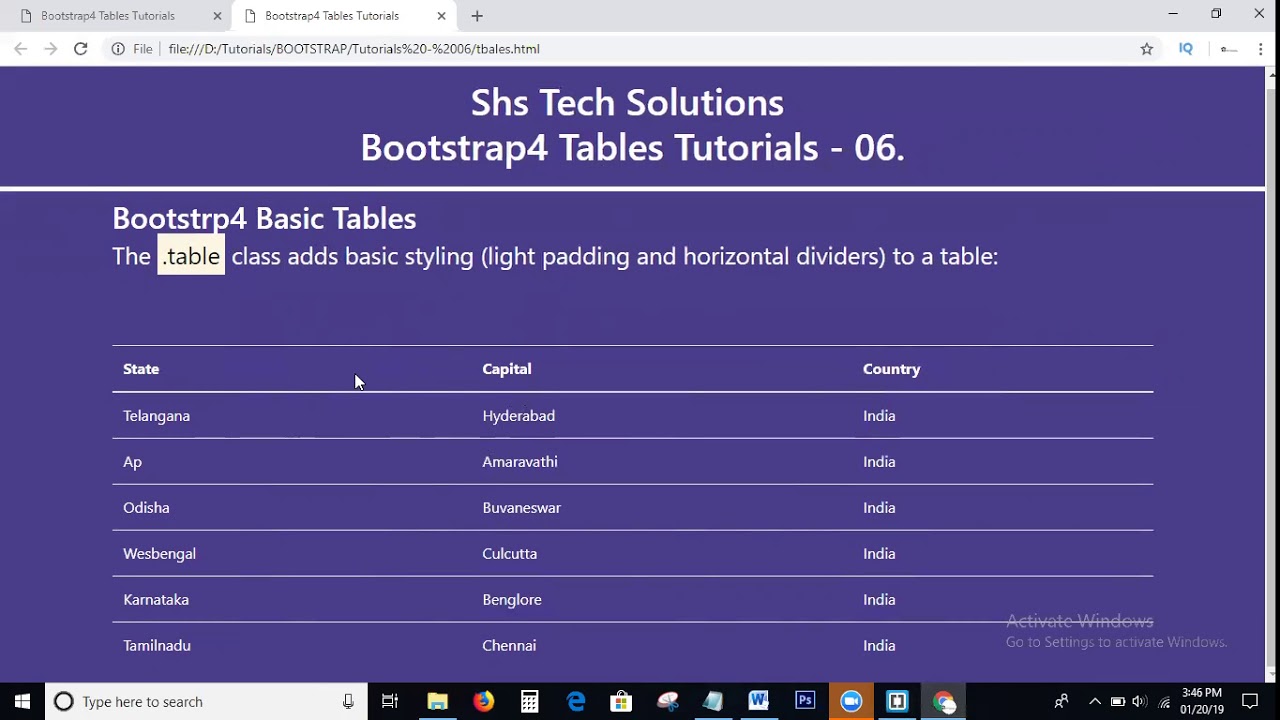Open the Brackets editor on the taskbar
Screen dimensions: 1280x720
tap(897, 701)
